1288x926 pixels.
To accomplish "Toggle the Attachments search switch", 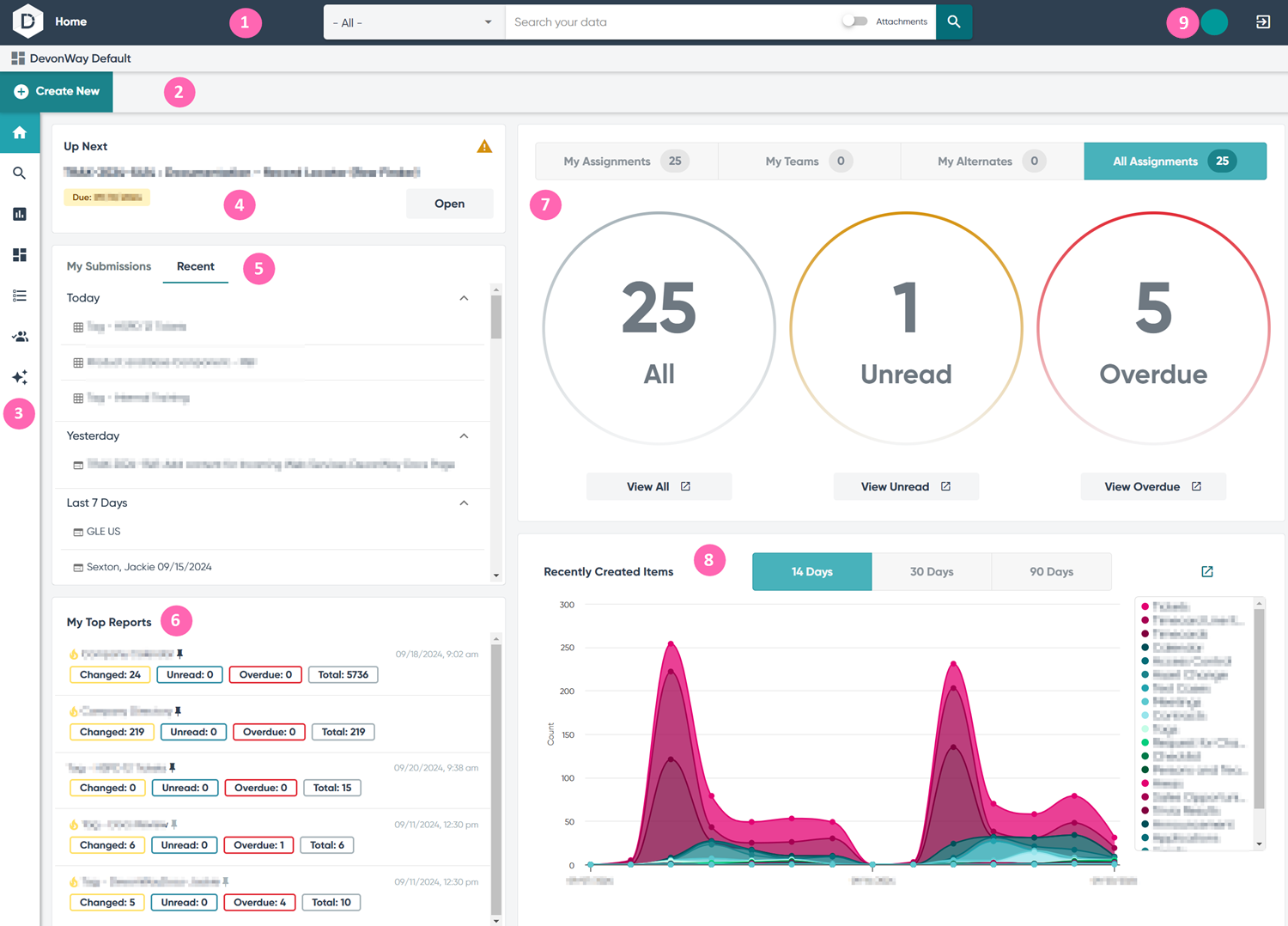I will coord(854,21).
